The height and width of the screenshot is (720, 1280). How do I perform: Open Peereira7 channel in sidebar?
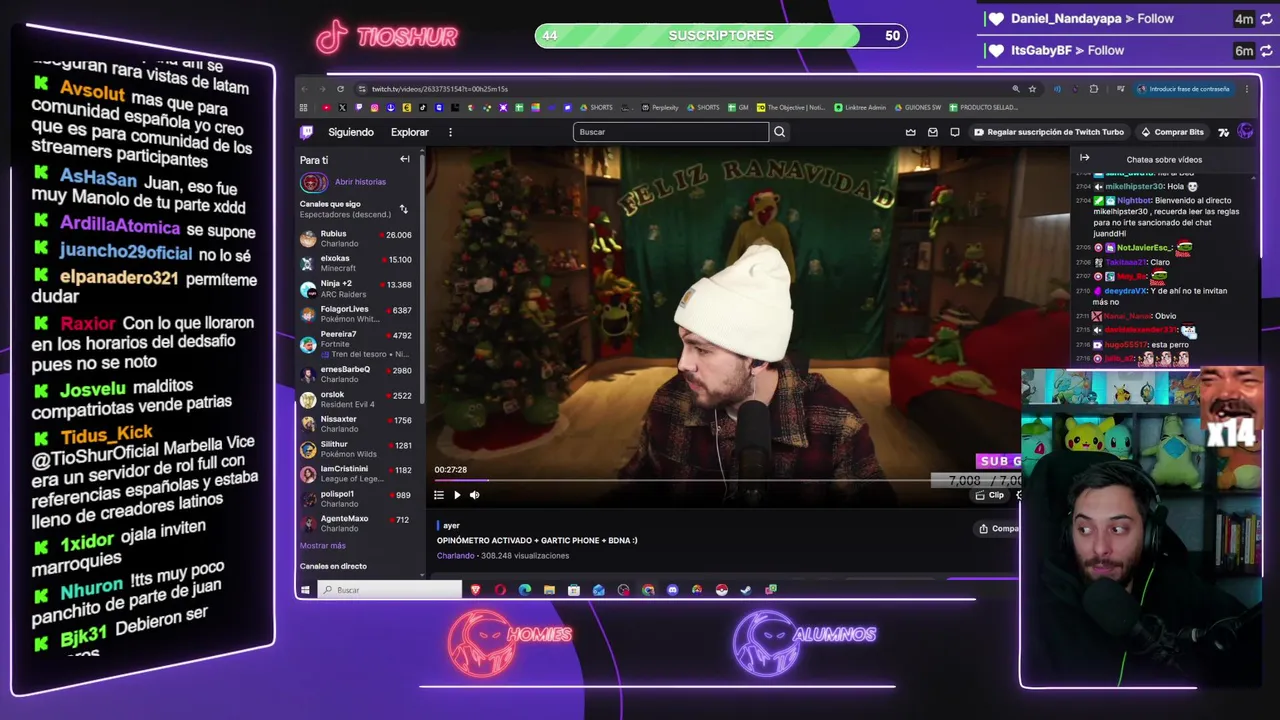coord(356,344)
